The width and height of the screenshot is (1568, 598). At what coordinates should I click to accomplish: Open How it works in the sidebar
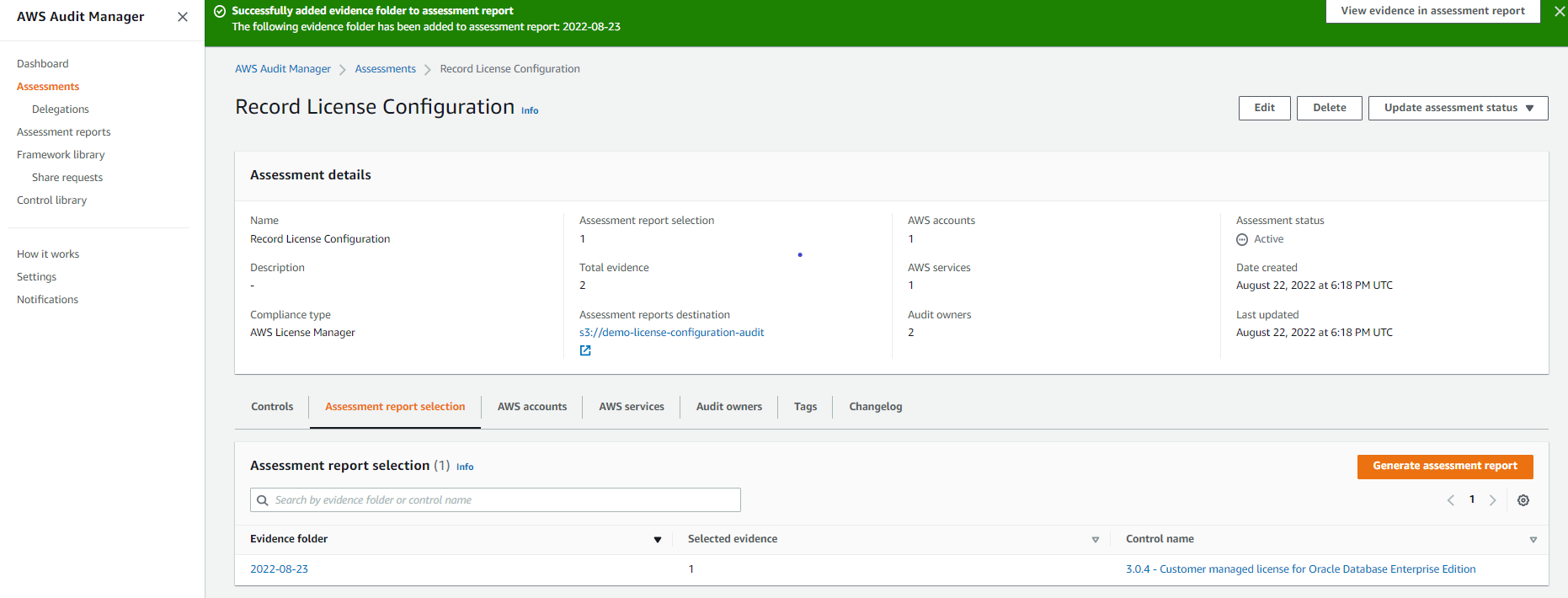pyautogui.click(x=48, y=254)
